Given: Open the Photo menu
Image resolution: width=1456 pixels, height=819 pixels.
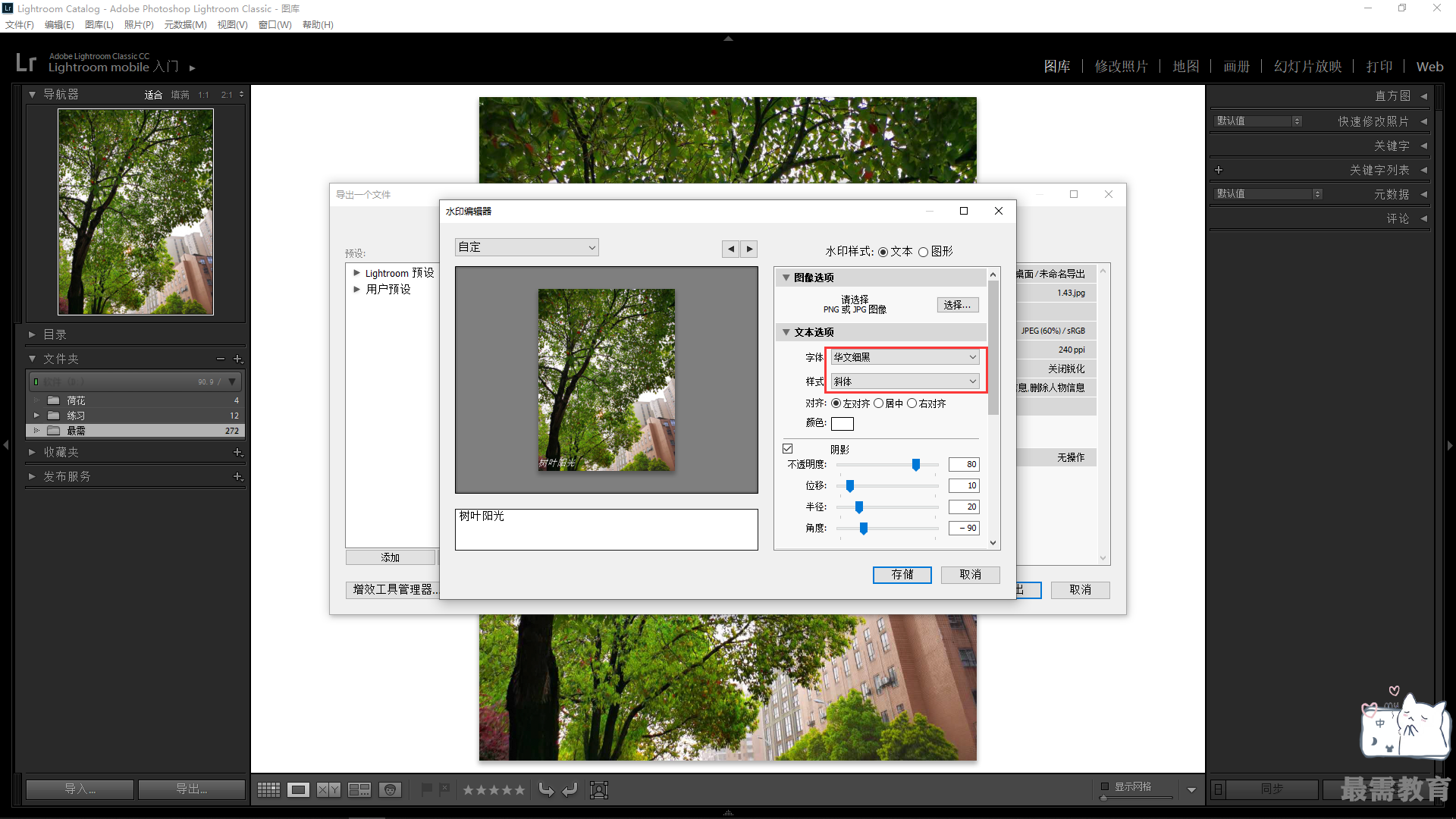Looking at the screenshot, I should click(x=139, y=24).
